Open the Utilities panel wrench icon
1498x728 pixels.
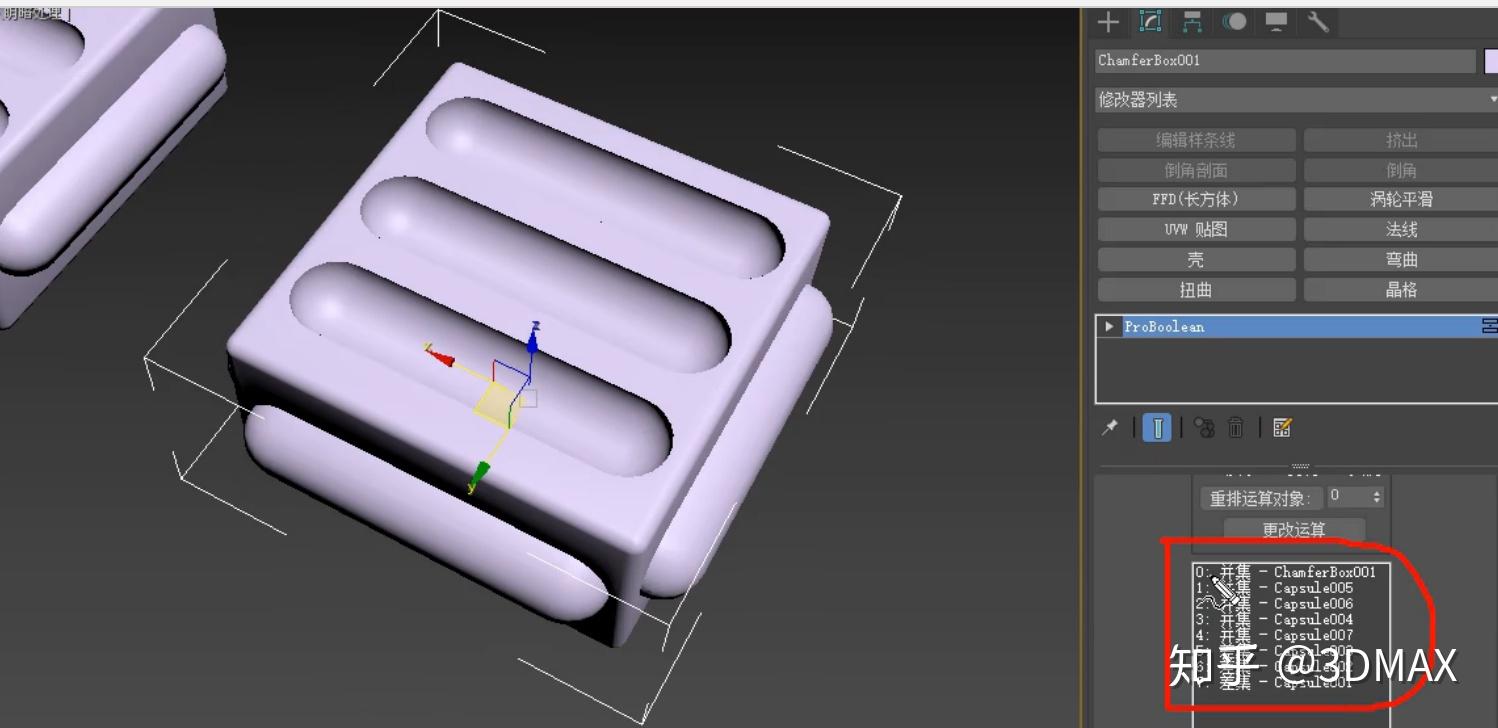[x=1318, y=22]
